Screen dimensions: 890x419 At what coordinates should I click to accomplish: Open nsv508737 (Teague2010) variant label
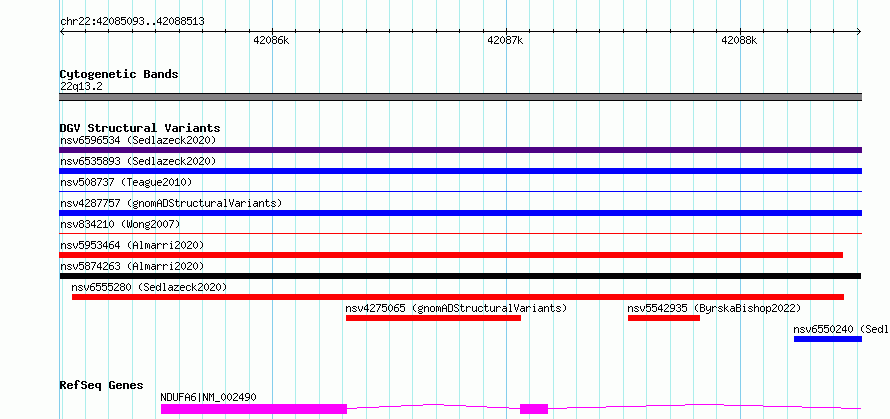coord(126,182)
